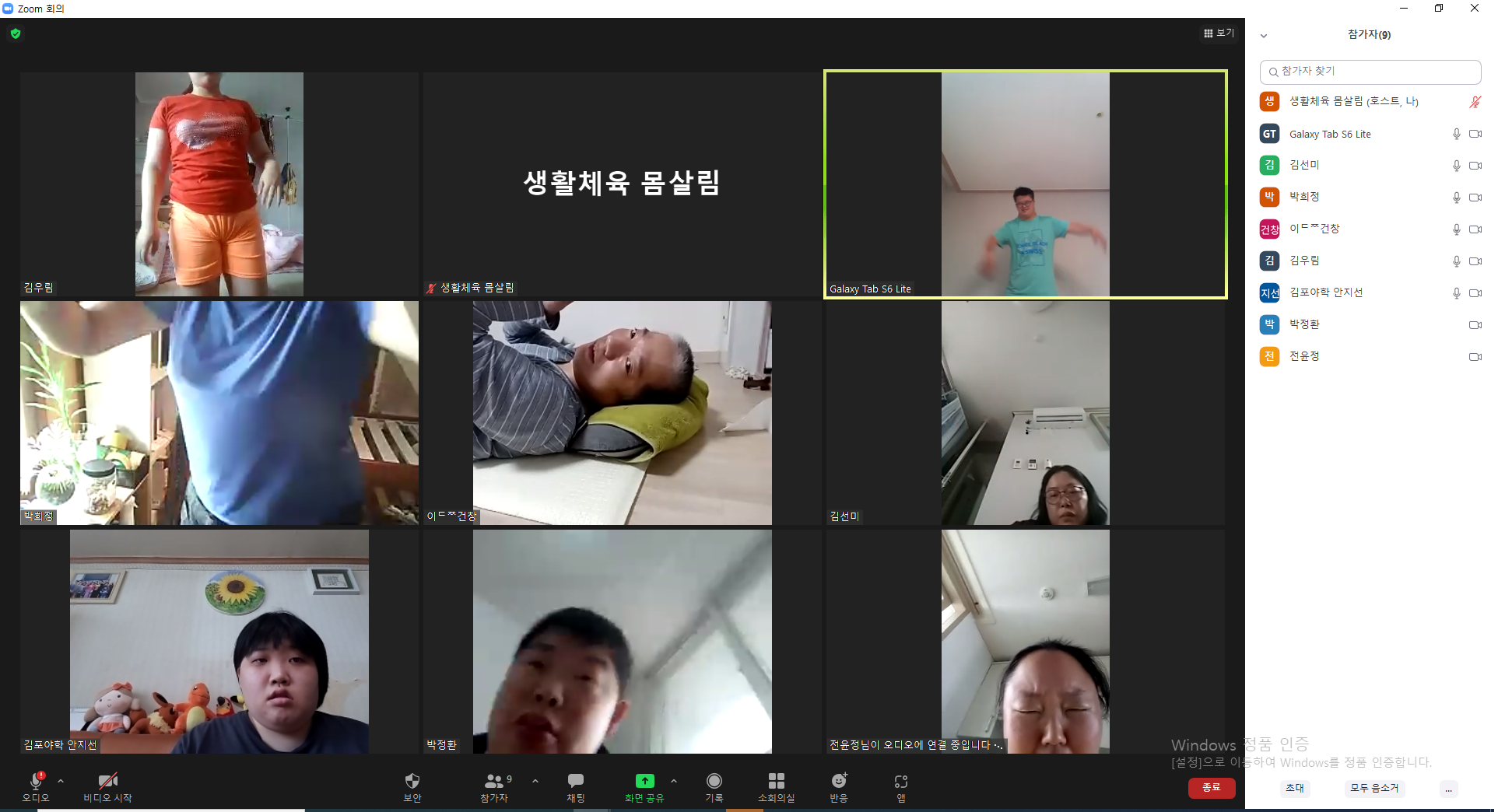Open the 채팅 chat panel
1505x812 pixels.
pyautogui.click(x=576, y=787)
